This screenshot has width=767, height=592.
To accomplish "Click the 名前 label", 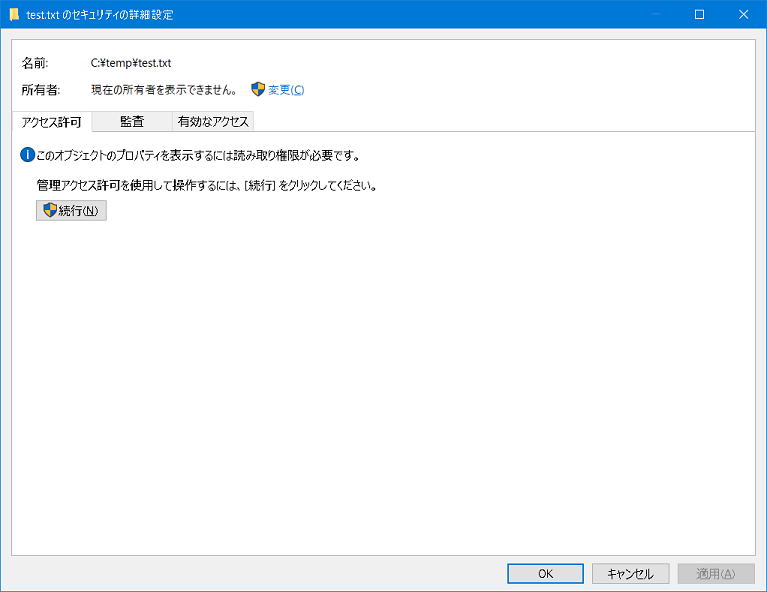I will point(35,63).
